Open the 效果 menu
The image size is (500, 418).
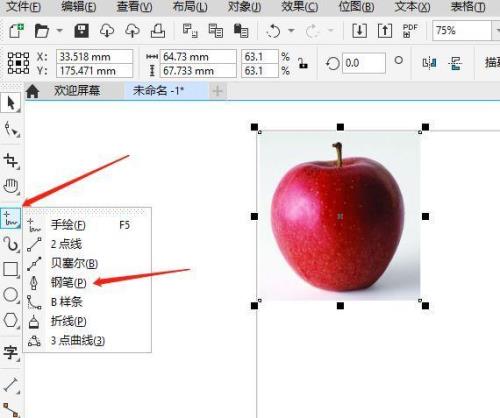click(300, 7)
